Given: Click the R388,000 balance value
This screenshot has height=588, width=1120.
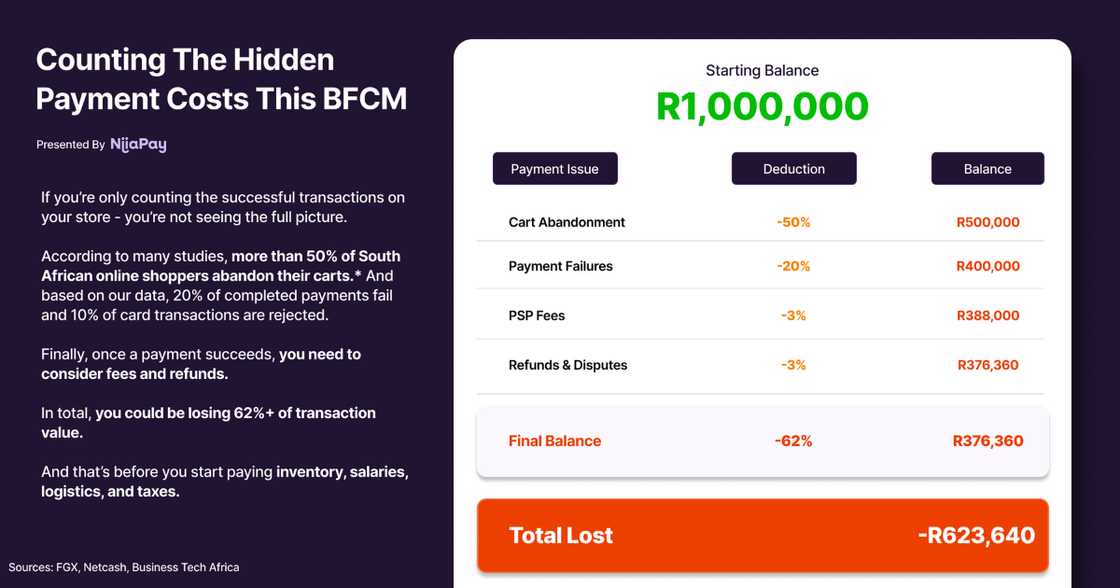Looking at the screenshot, I should click(987, 315).
